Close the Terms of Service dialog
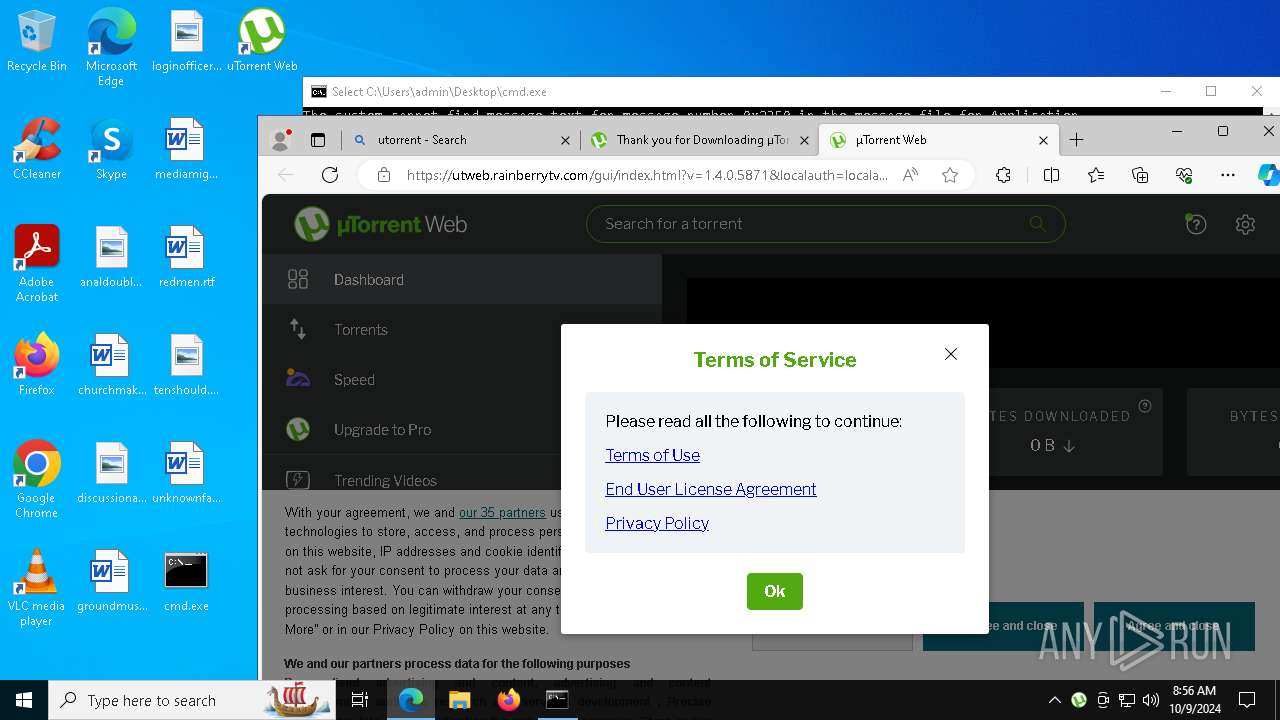The height and width of the screenshot is (720, 1280). 951,354
